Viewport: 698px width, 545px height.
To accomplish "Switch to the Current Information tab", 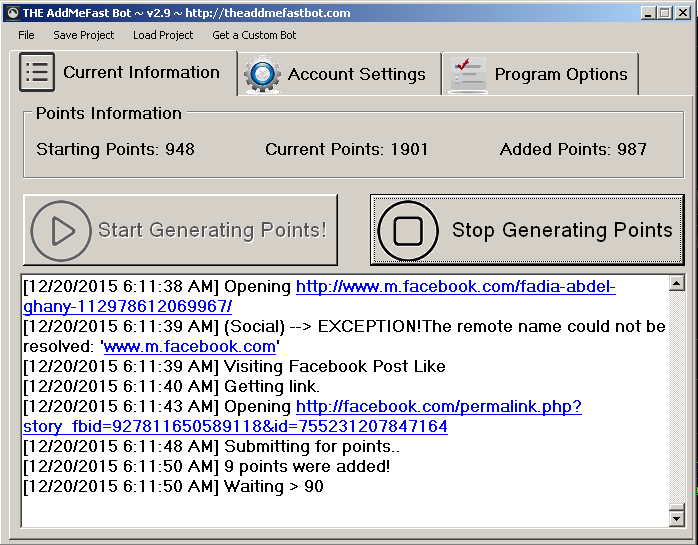I will [x=123, y=73].
